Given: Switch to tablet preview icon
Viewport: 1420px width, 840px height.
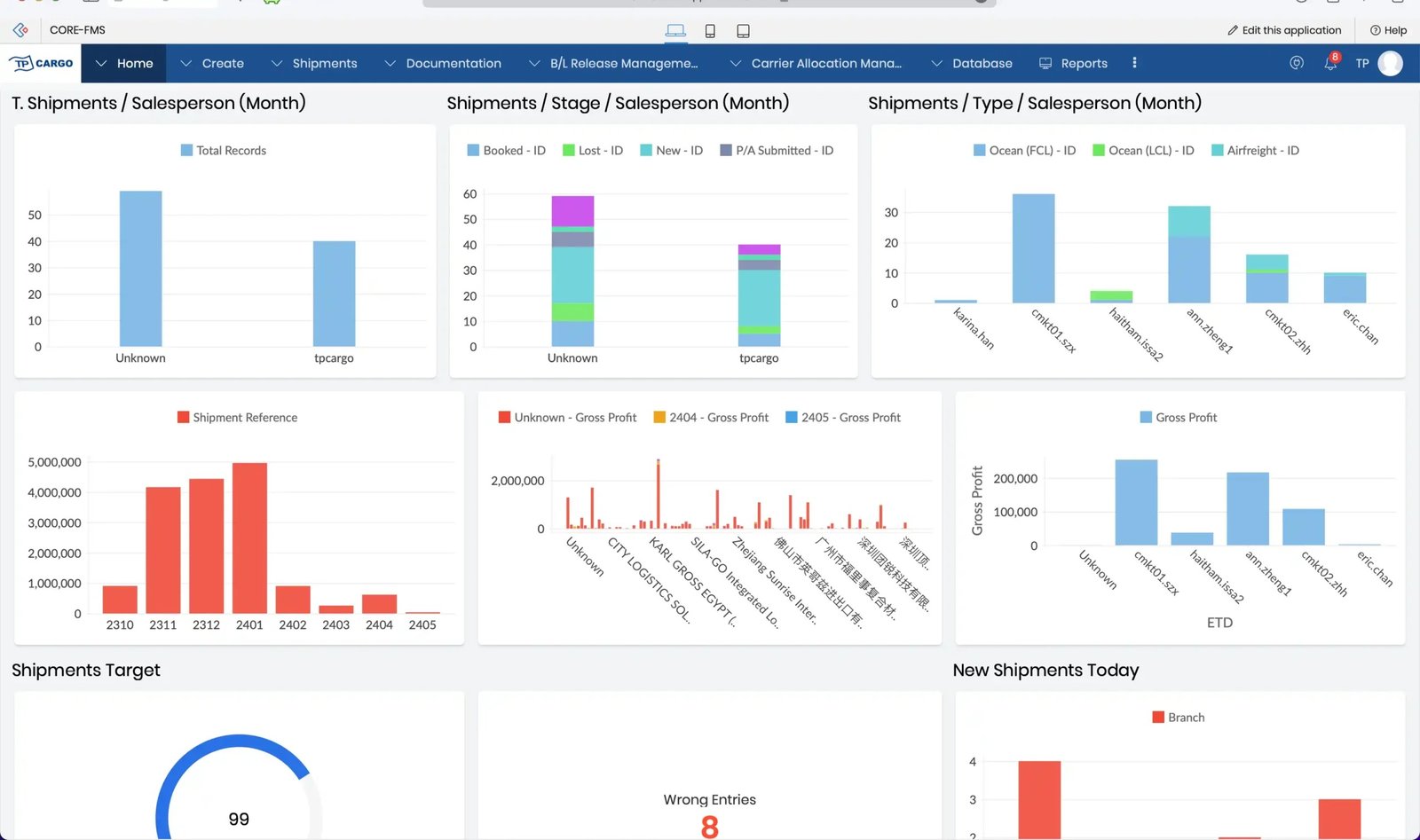Looking at the screenshot, I should pos(743,31).
